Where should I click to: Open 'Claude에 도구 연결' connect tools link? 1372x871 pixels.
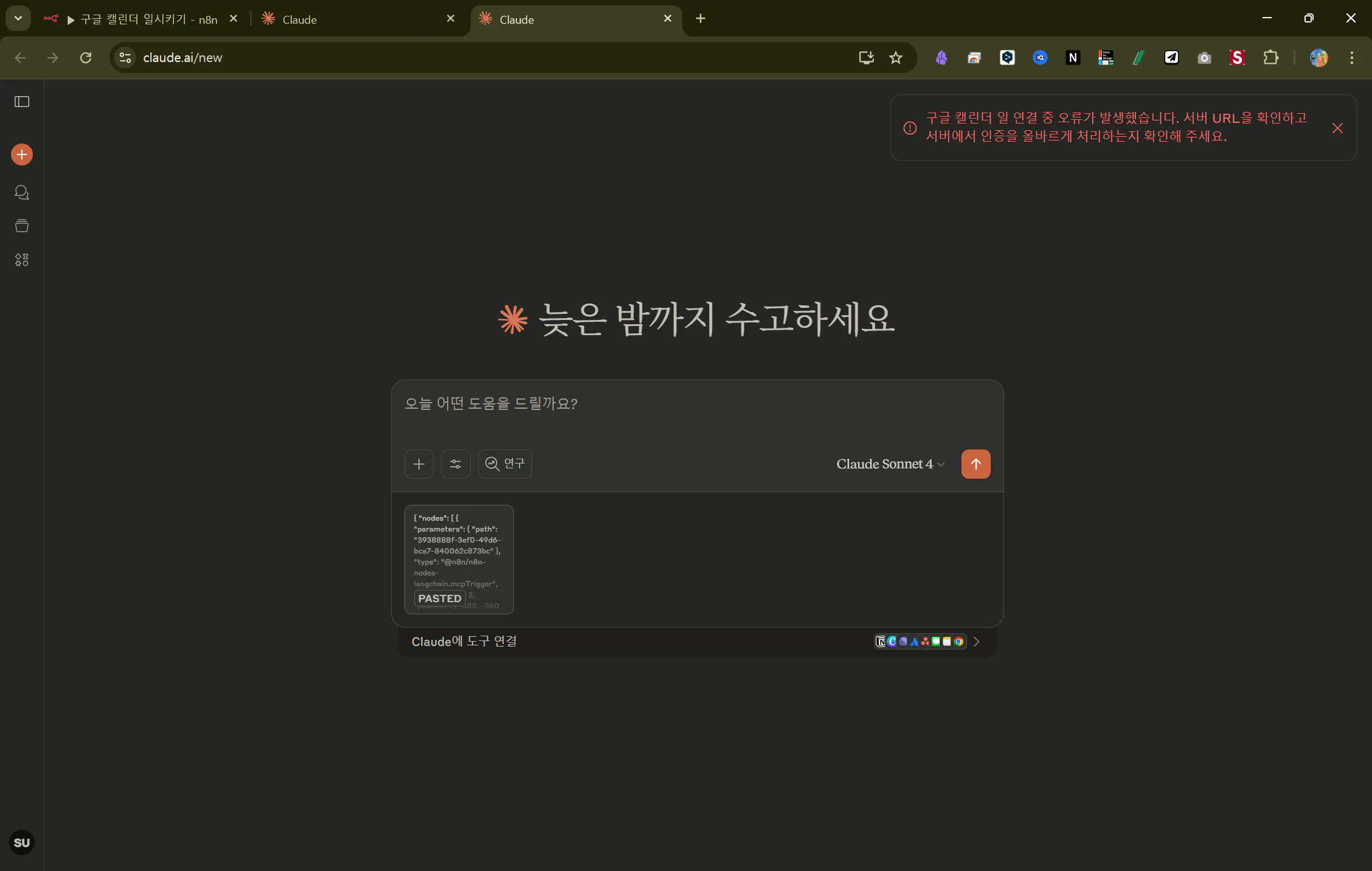pyautogui.click(x=464, y=642)
